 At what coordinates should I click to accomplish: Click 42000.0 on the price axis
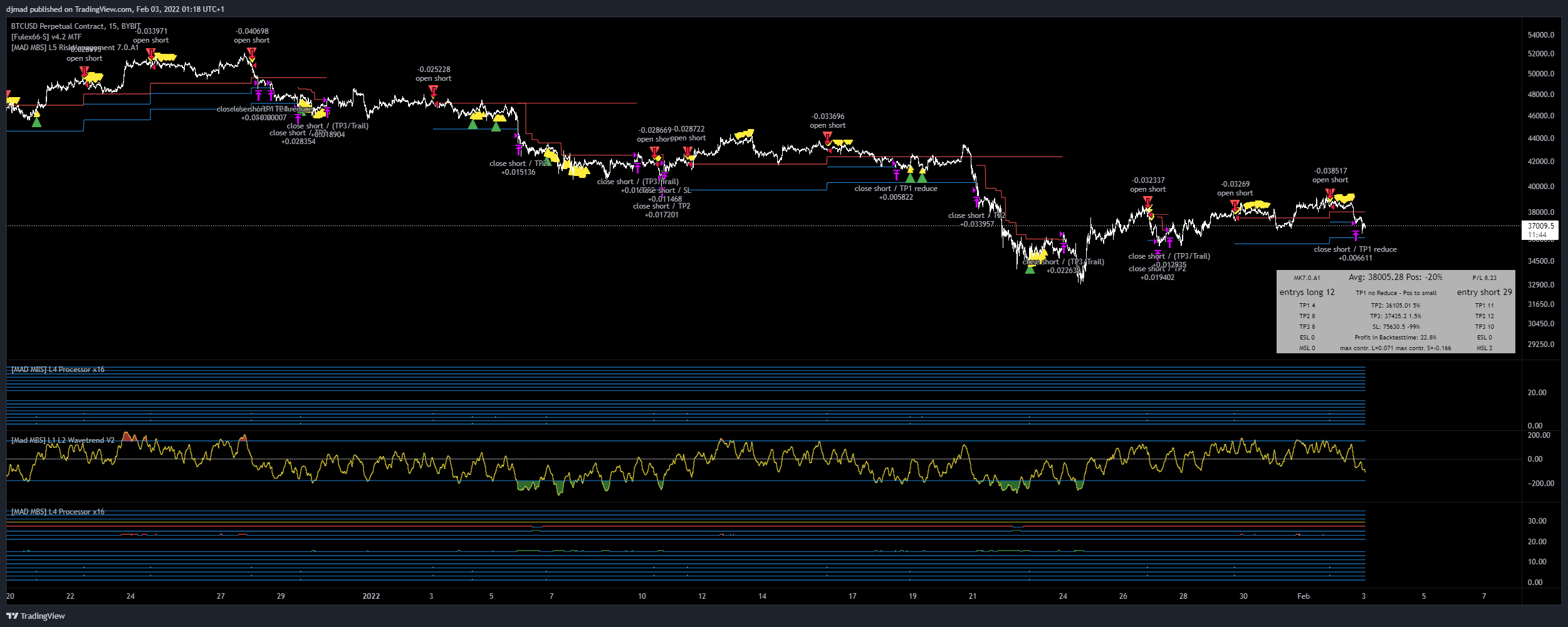(1541, 162)
